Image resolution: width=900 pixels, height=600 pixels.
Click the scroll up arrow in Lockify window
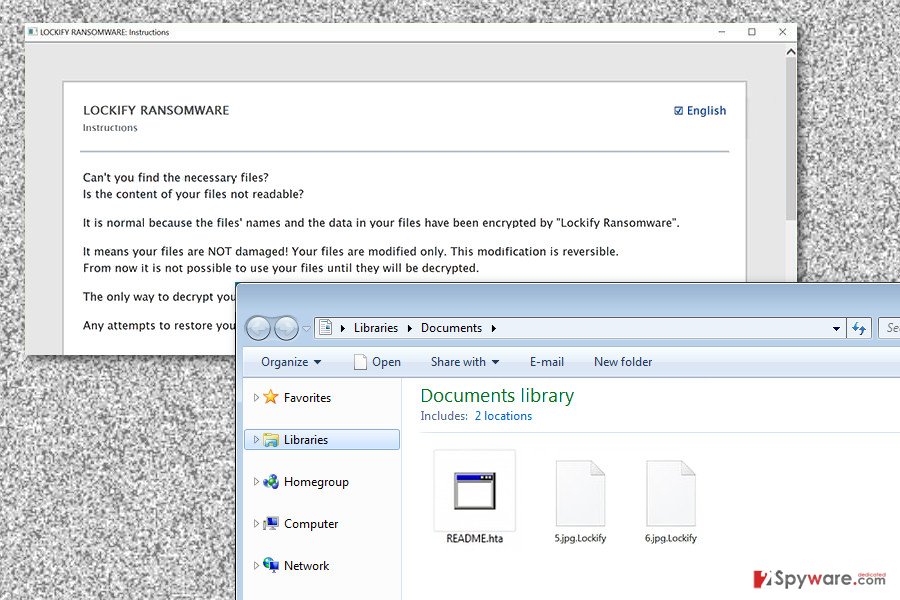coord(791,52)
